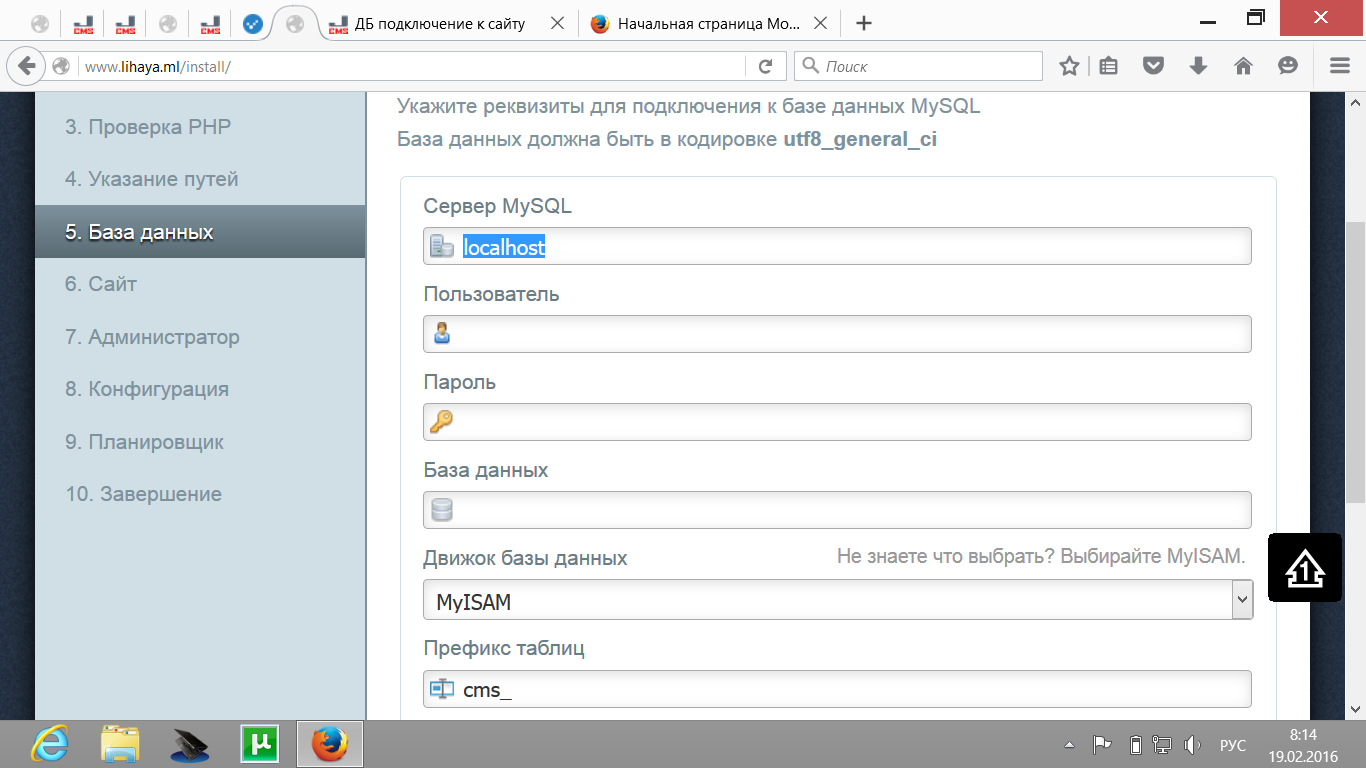Select step '4. Указание путей'

click(152, 180)
